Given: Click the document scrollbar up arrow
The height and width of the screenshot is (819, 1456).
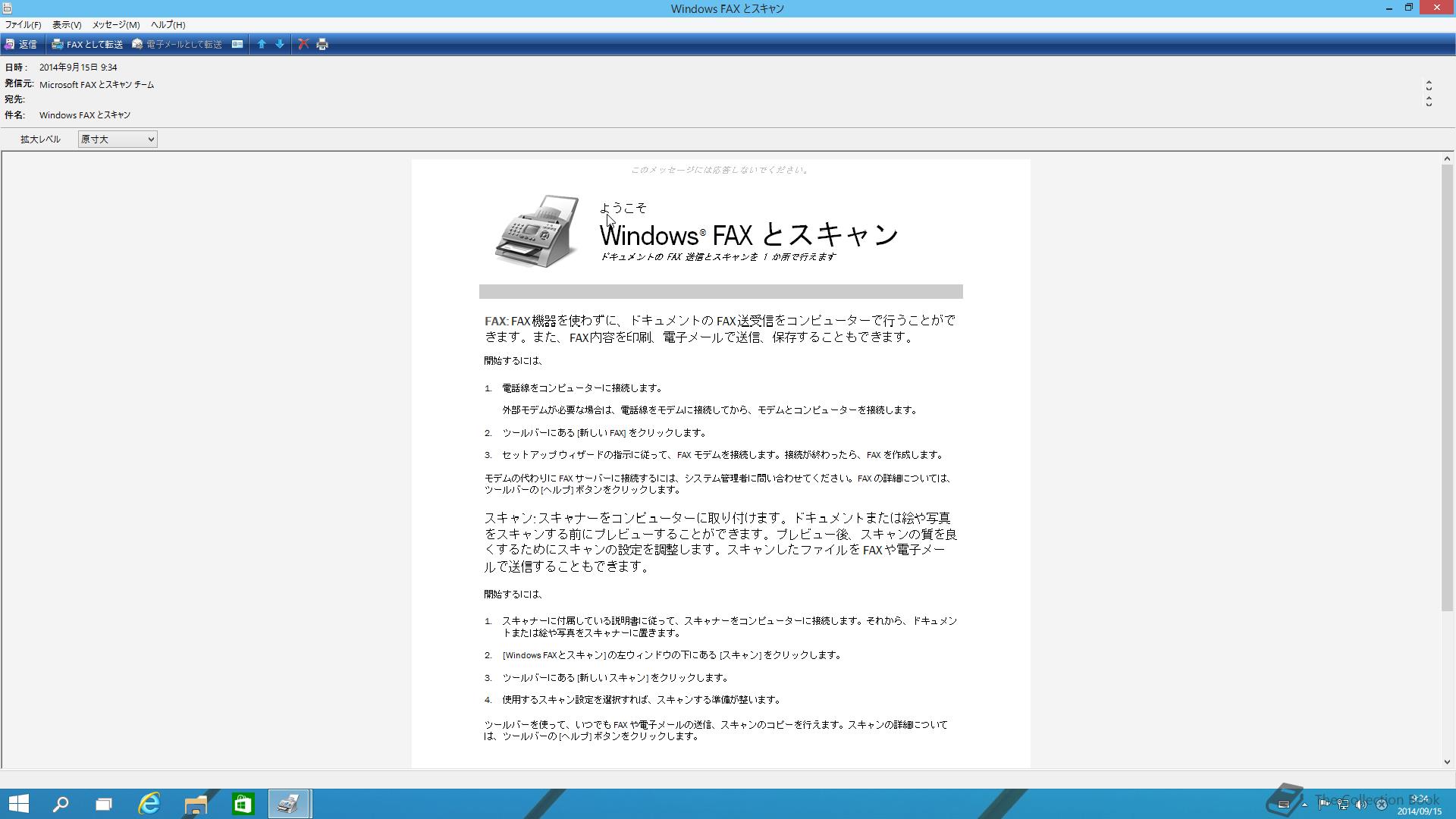Looking at the screenshot, I should click(x=1447, y=158).
